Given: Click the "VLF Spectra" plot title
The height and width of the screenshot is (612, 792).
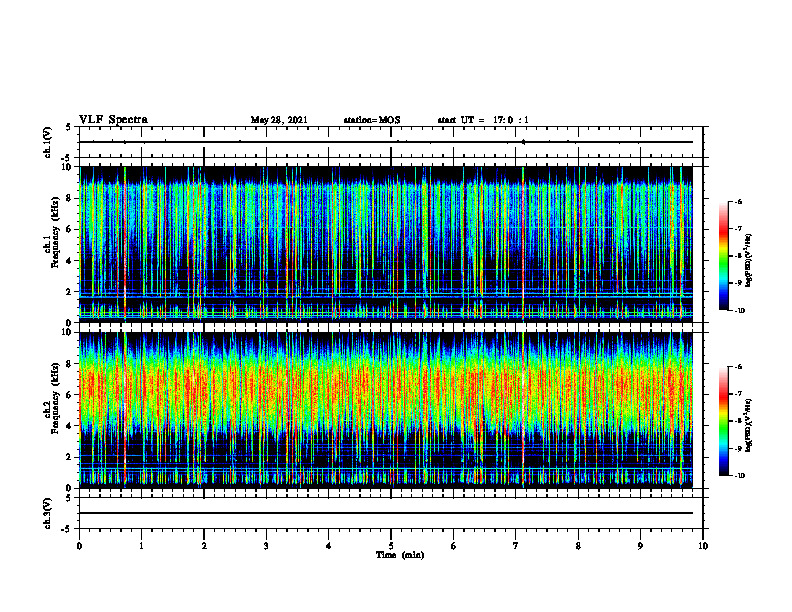Looking at the screenshot, I should click(x=113, y=120).
